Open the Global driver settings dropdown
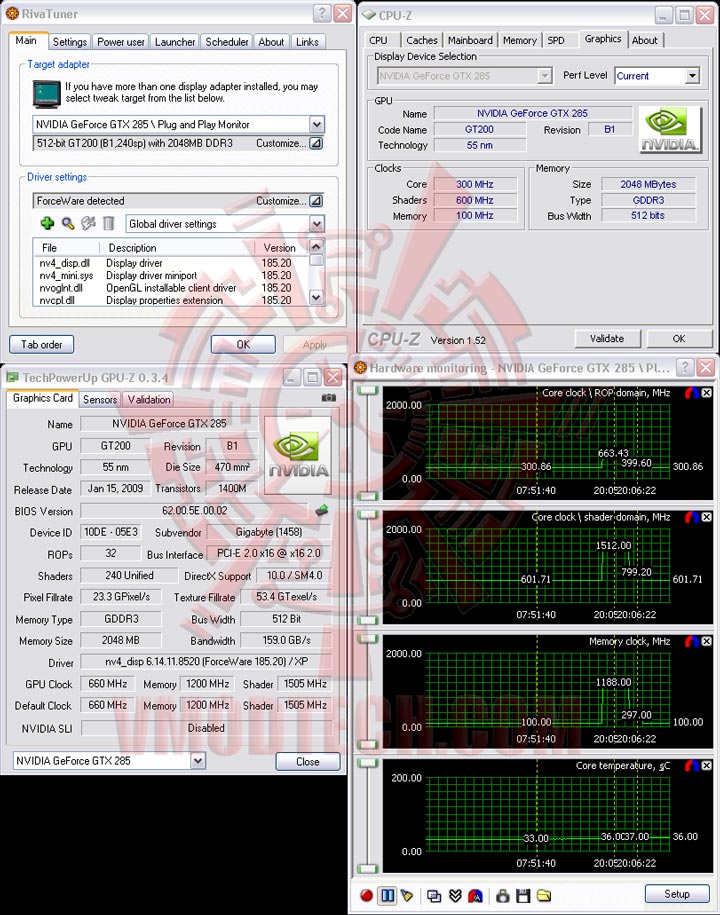720x915 pixels. 316,223
